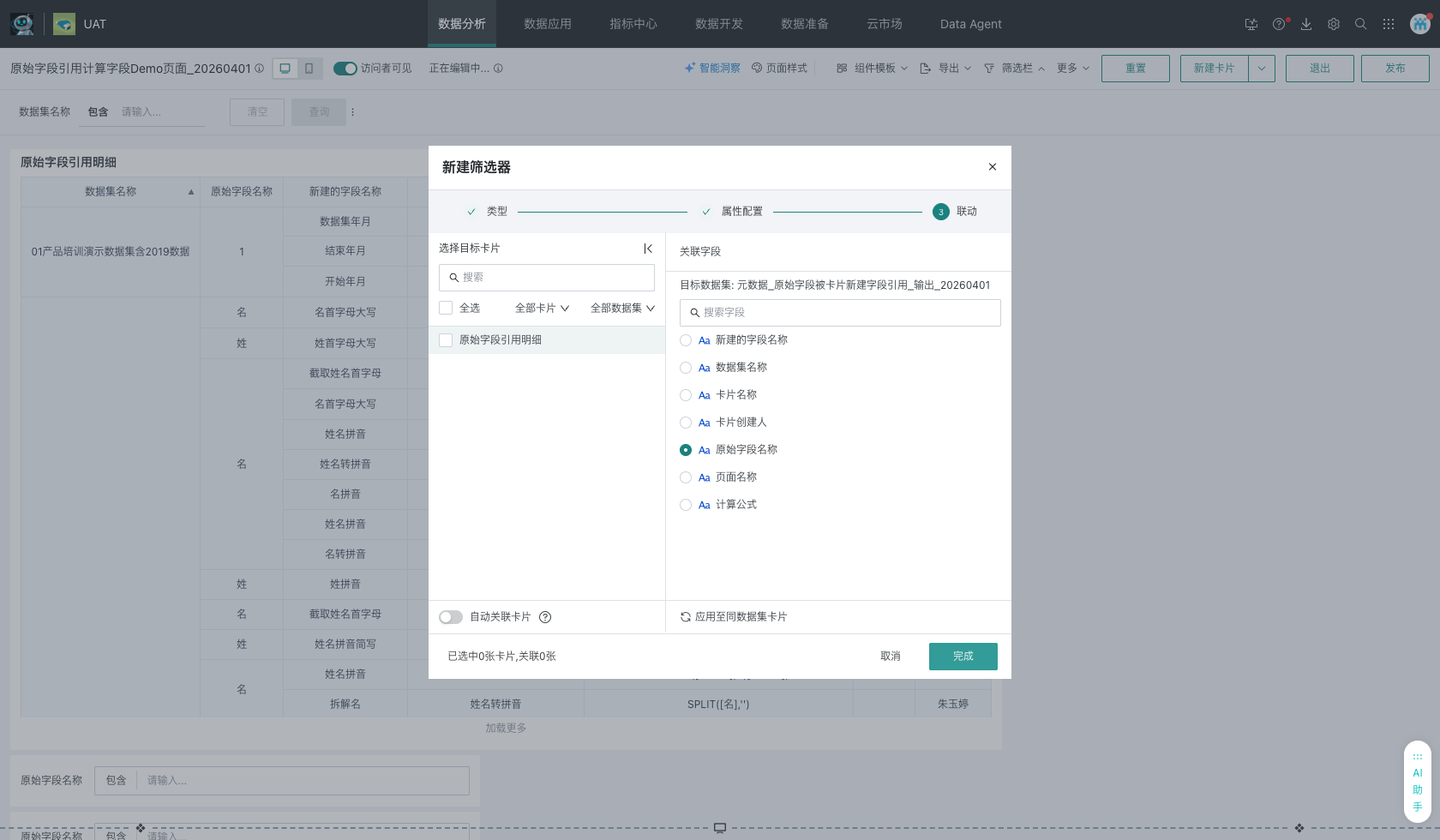Open the app grid launcher icon
The image size is (1440, 840).
click(1389, 24)
